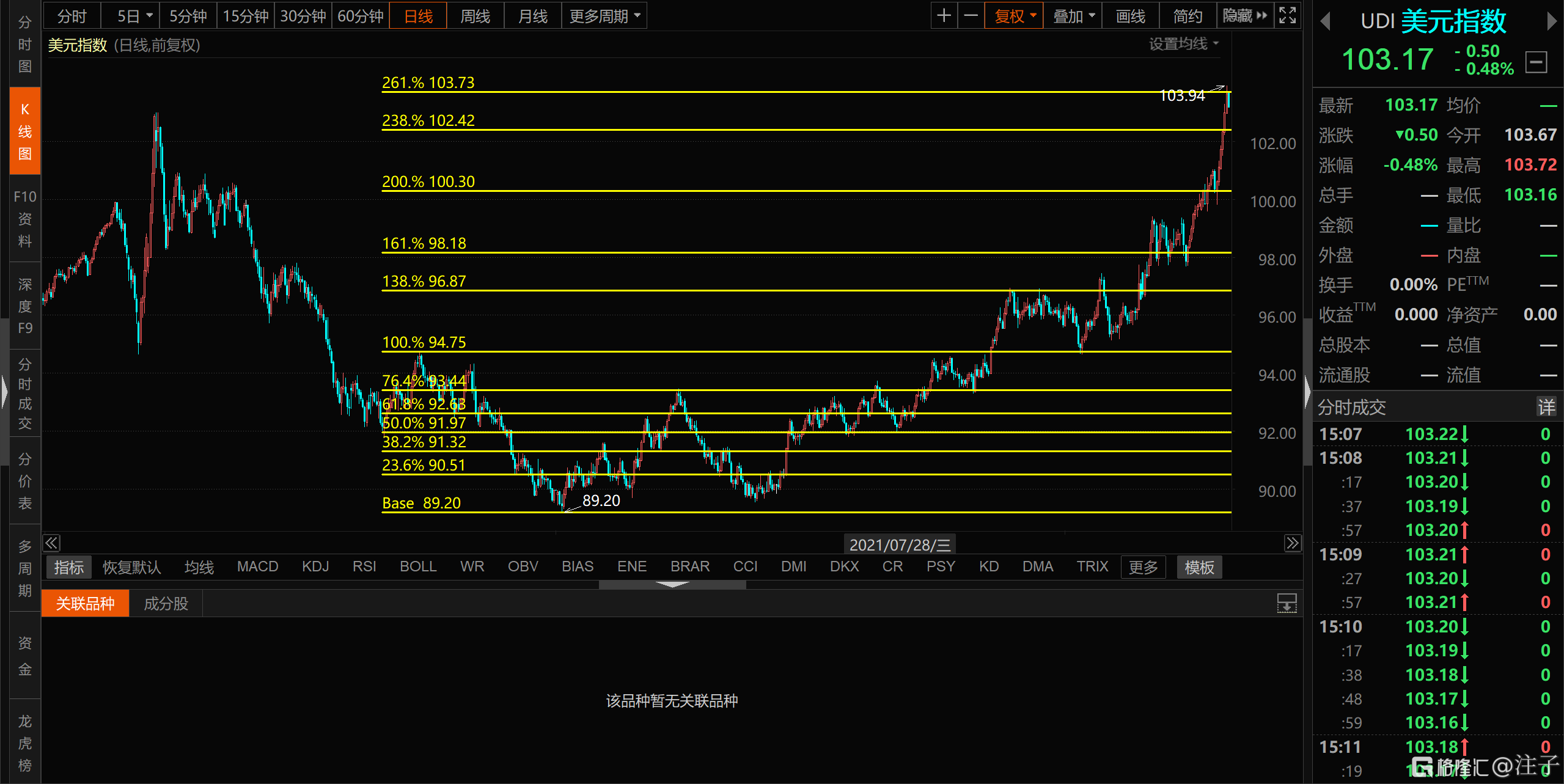Image resolution: width=1564 pixels, height=784 pixels.
Task: Toggle 均线 moving average indicator
Action: (199, 567)
